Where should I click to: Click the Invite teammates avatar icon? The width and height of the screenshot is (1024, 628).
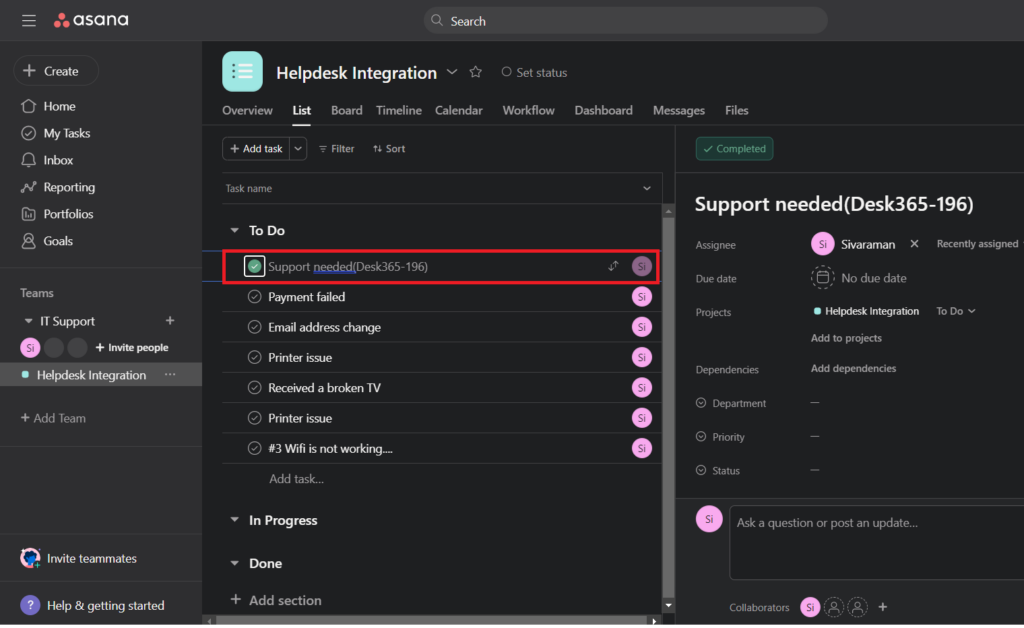(x=30, y=559)
